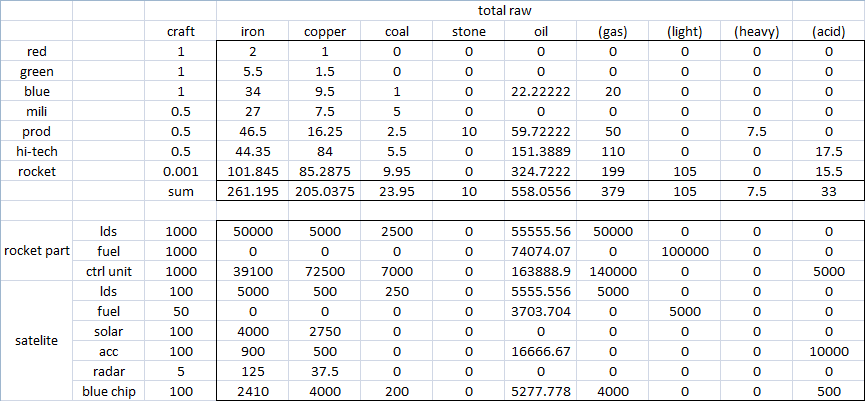
Task: Select radar copper value 37.5
Action: click(324, 370)
